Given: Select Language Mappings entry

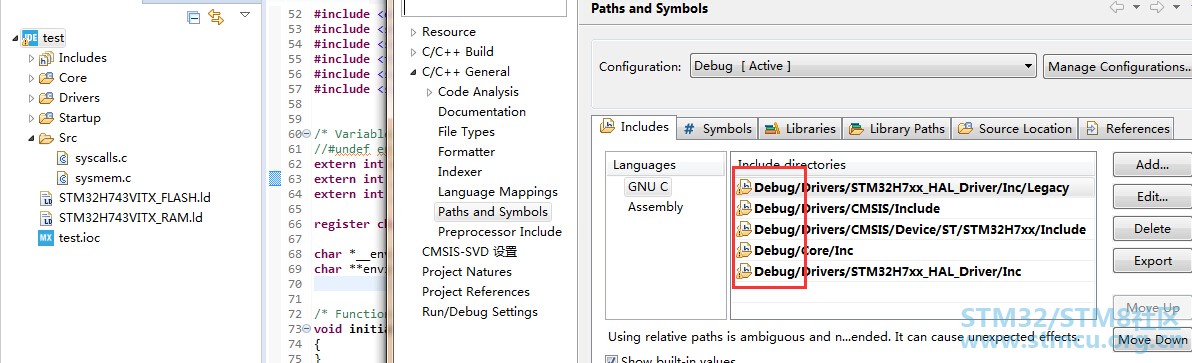Looking at the screenshot, I should [x=497, y=192].
